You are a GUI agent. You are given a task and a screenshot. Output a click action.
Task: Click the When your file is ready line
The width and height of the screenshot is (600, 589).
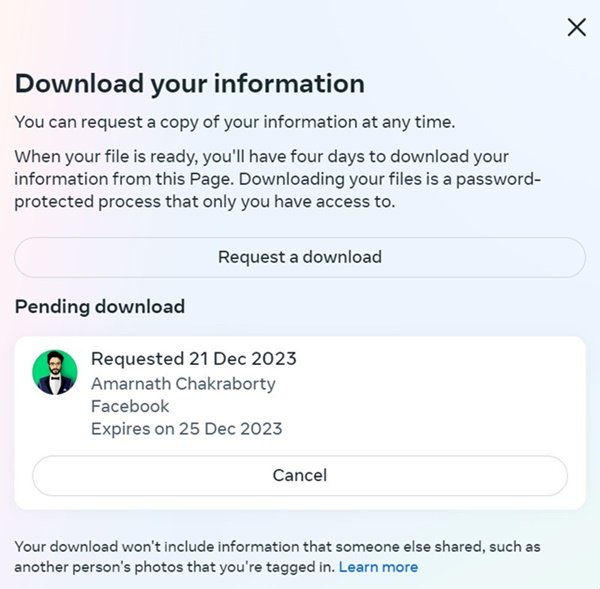(262, 157)
